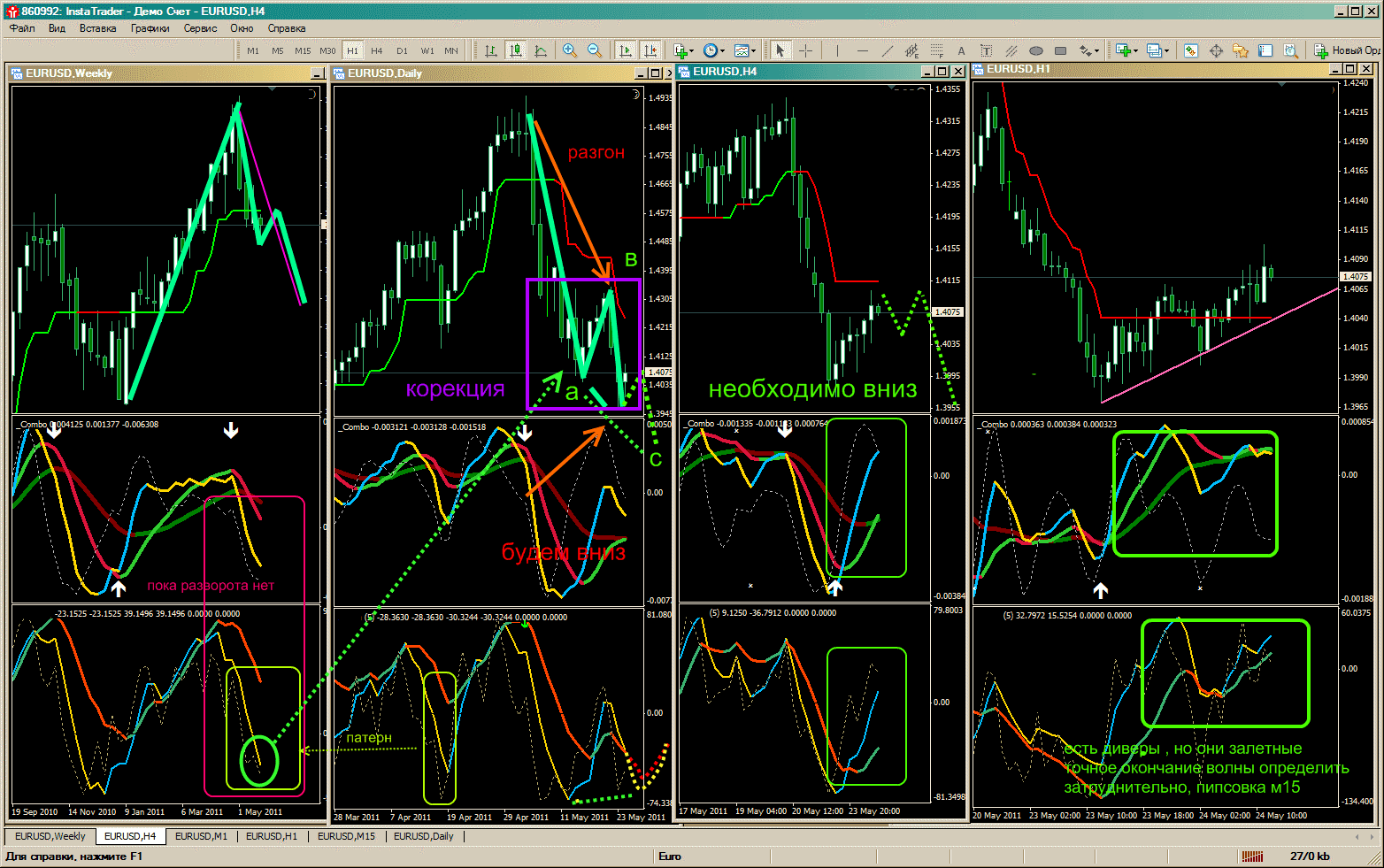Click the Euro profile in status bar
The image size is (1384, 868).
(x=670, y=856)
